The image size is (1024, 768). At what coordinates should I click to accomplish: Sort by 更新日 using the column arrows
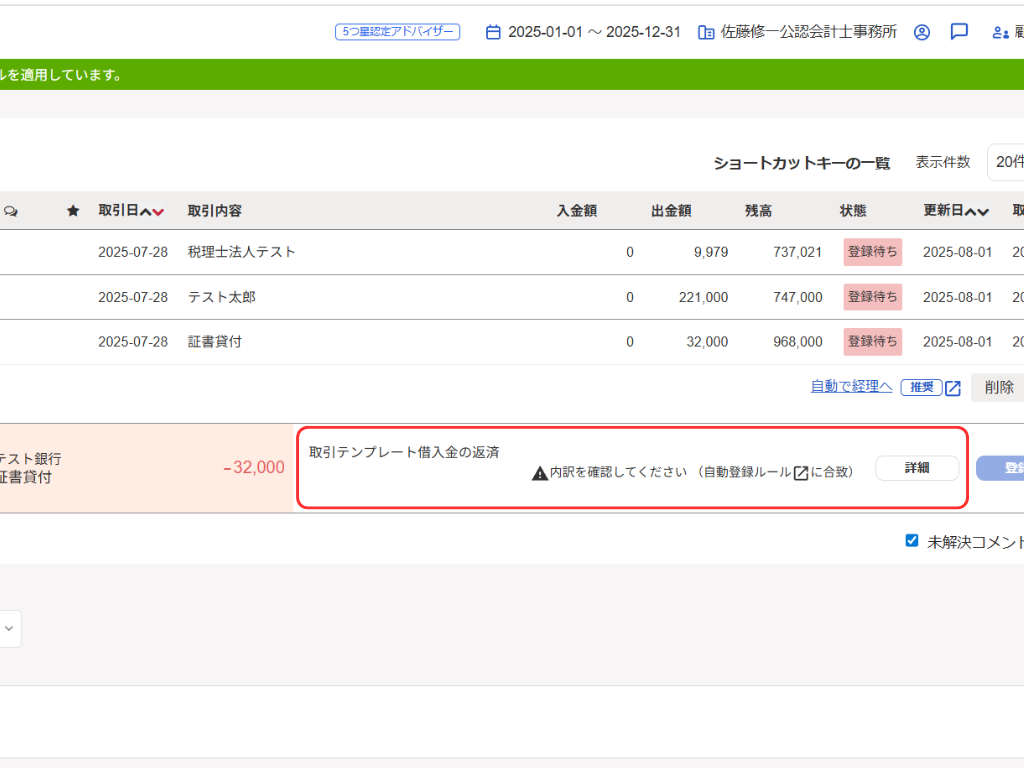977,212
